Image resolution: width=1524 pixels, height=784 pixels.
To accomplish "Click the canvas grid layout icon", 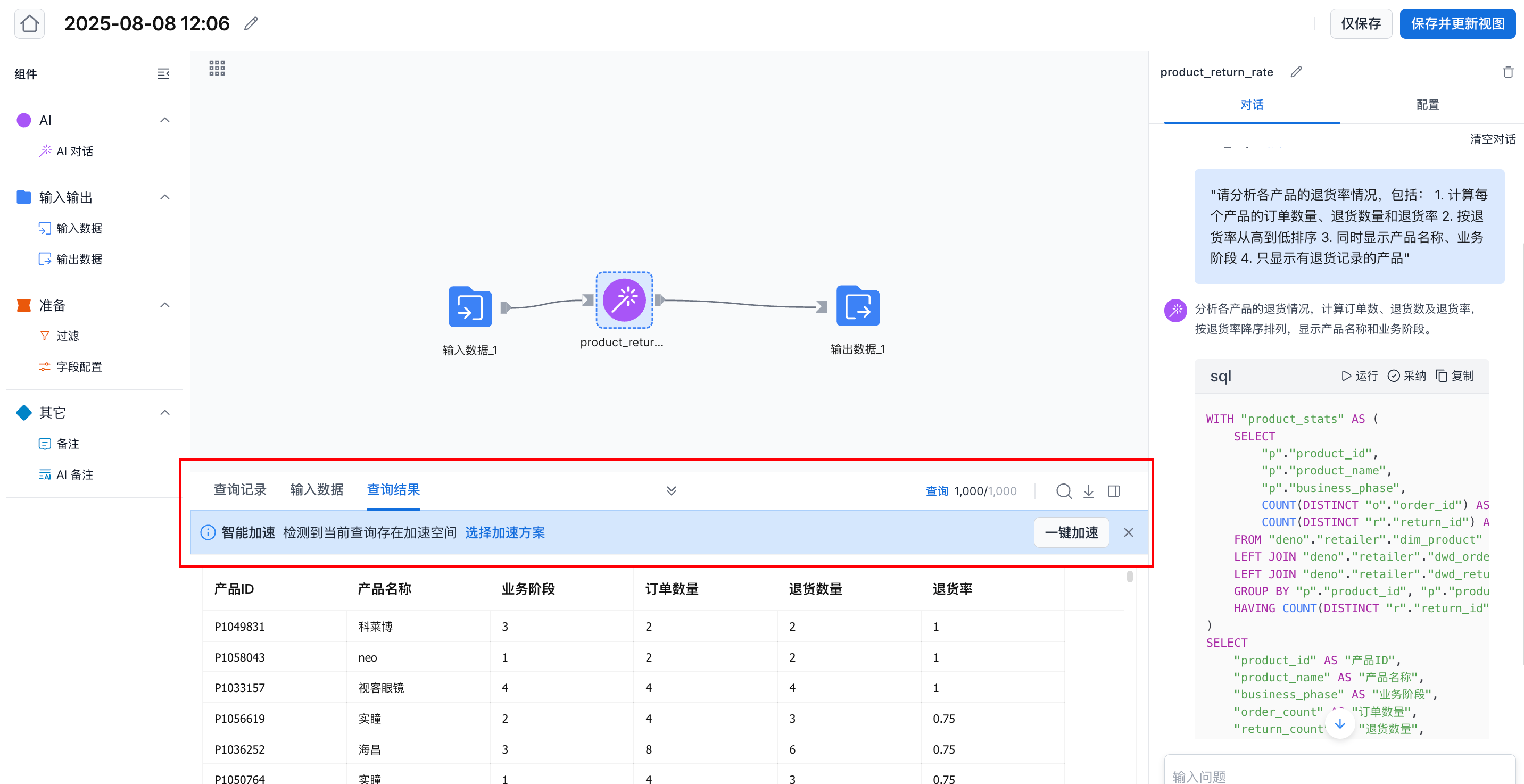I will 217,68.
